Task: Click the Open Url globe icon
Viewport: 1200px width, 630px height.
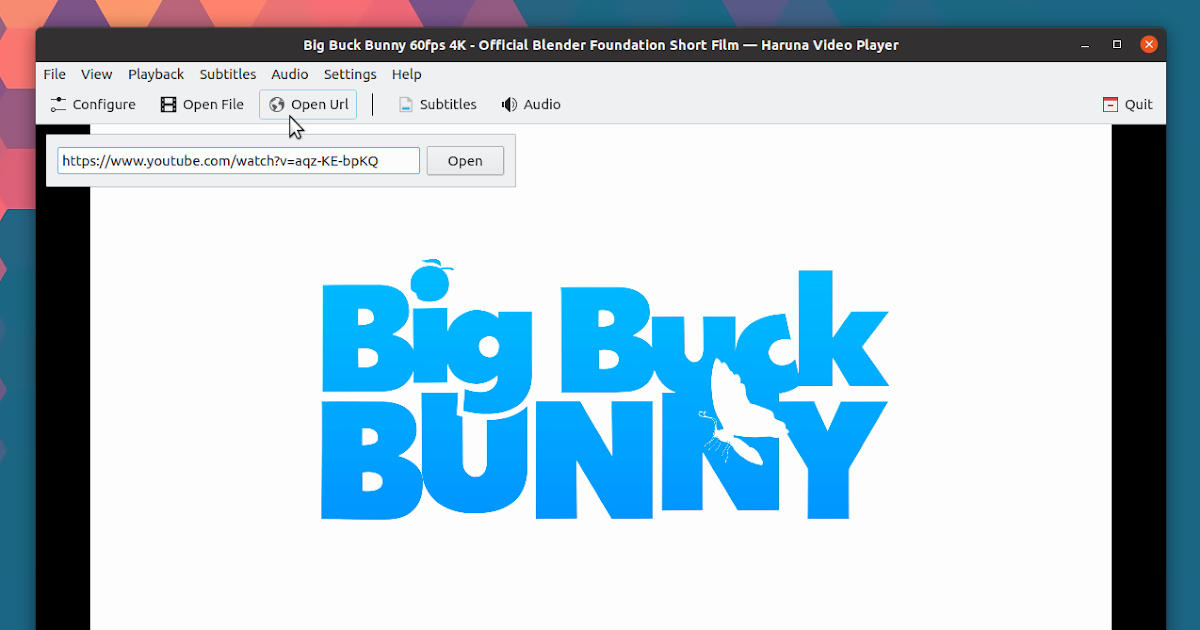Action: pos(277,104)
